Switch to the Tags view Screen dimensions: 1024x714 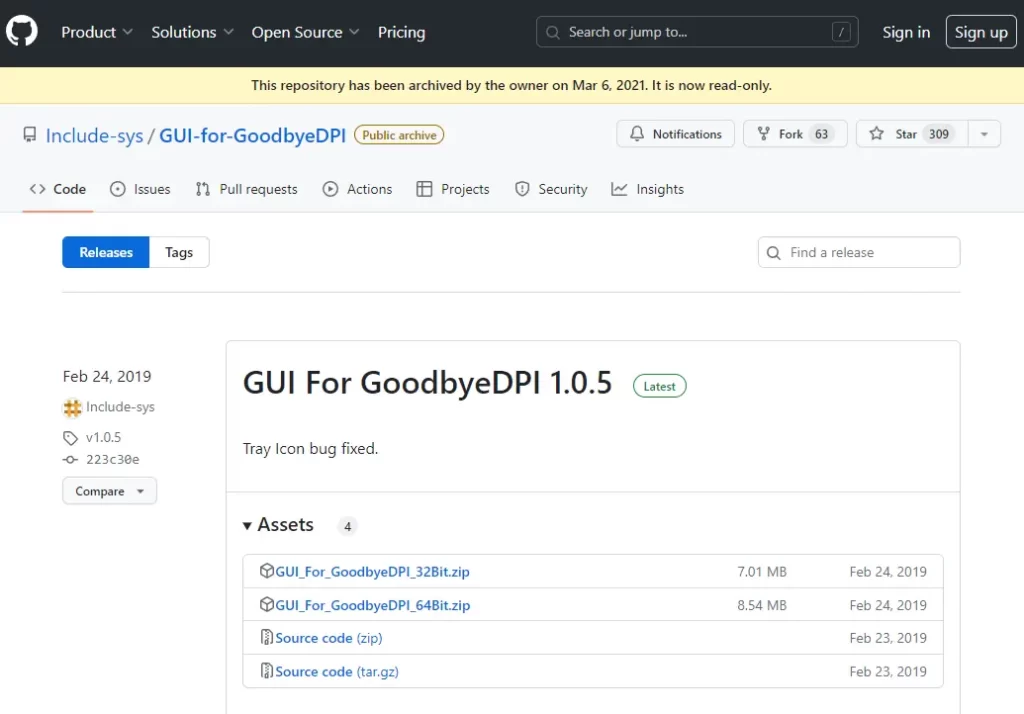[x=179, y=252]
